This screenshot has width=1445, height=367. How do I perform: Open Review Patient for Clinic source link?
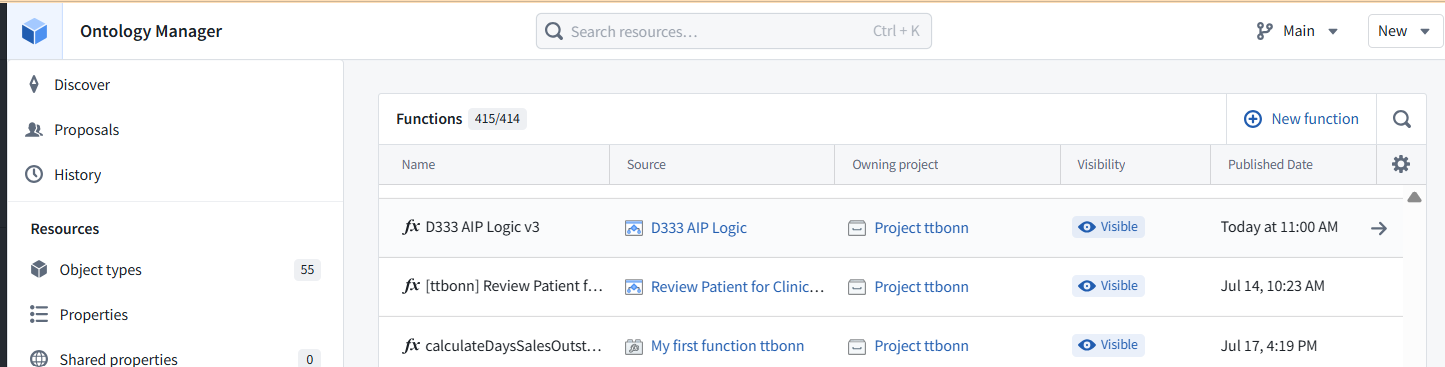click(x=738, y=287)
